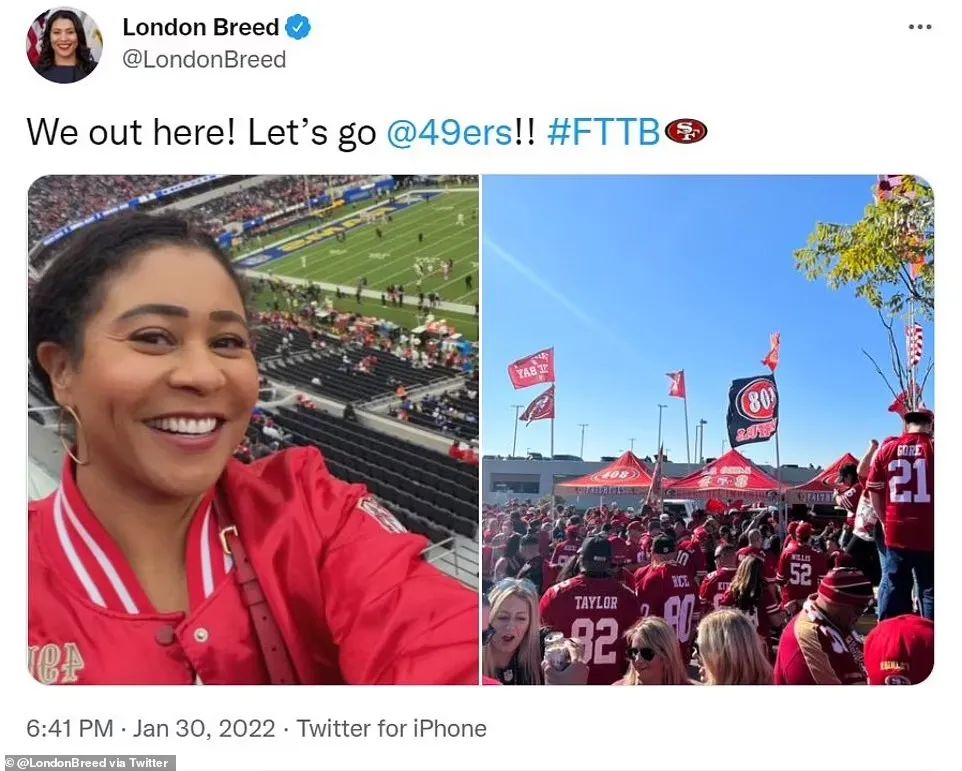Click the 49ers SF logo emoji
Image resolution: width=962 pixels, height=771 pixels.
pos(685,132)
